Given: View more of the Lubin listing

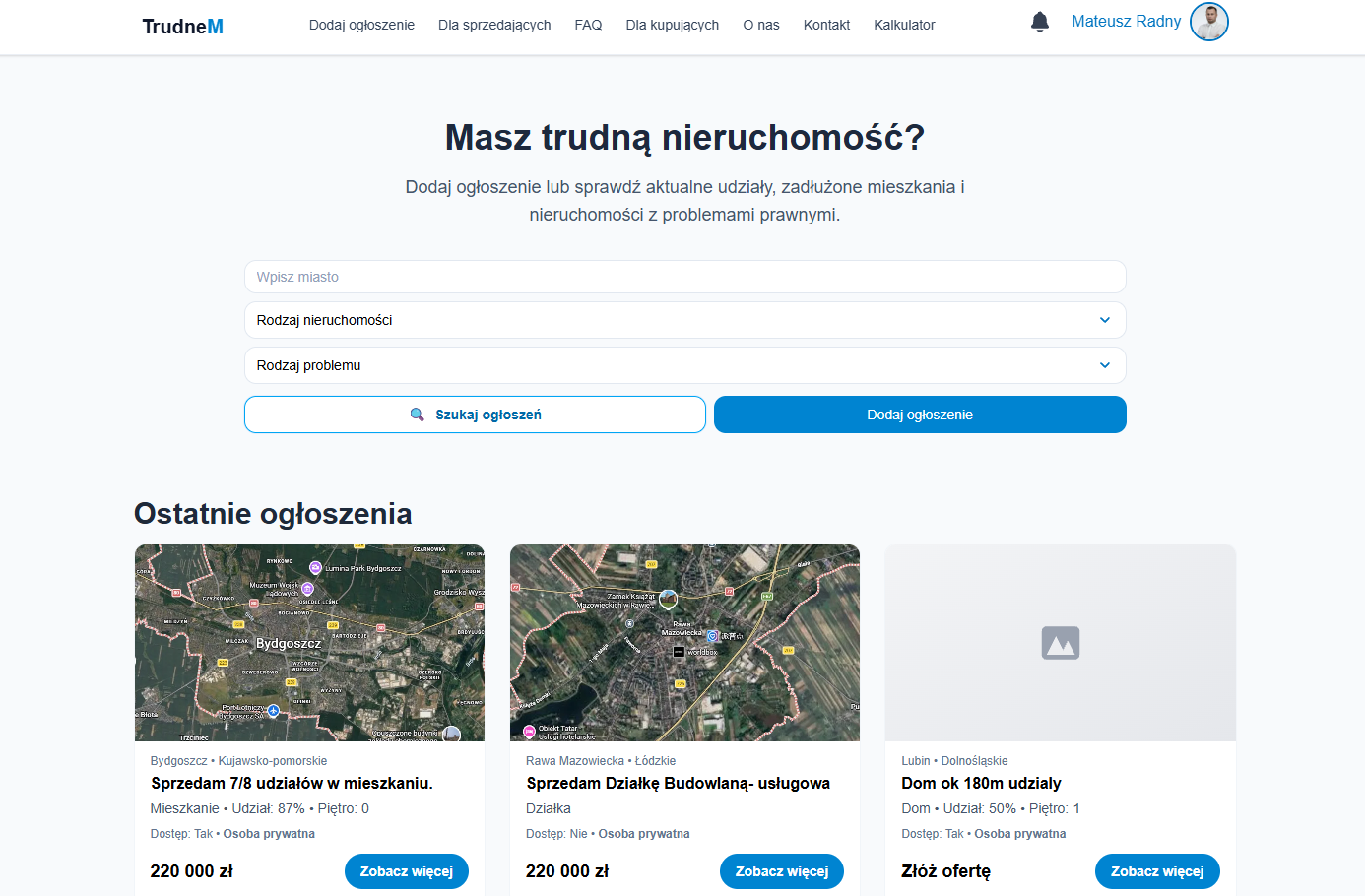Looking at the screenshot, I should click(x=1157, y=871).
